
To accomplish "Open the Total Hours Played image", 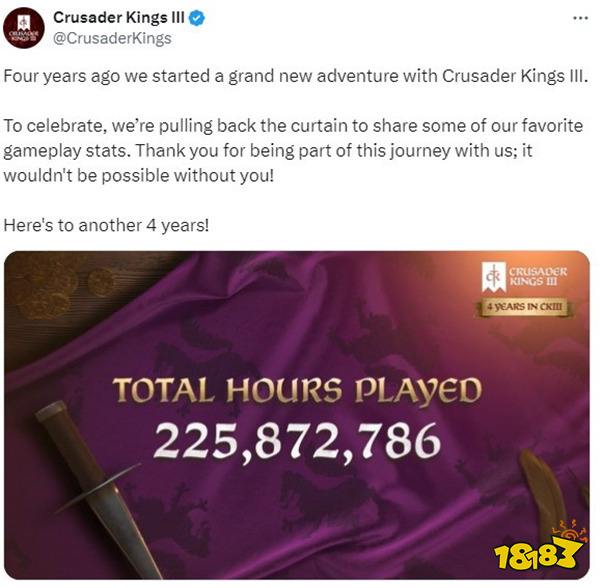I will pyautogui.click(x=297, y=415).
